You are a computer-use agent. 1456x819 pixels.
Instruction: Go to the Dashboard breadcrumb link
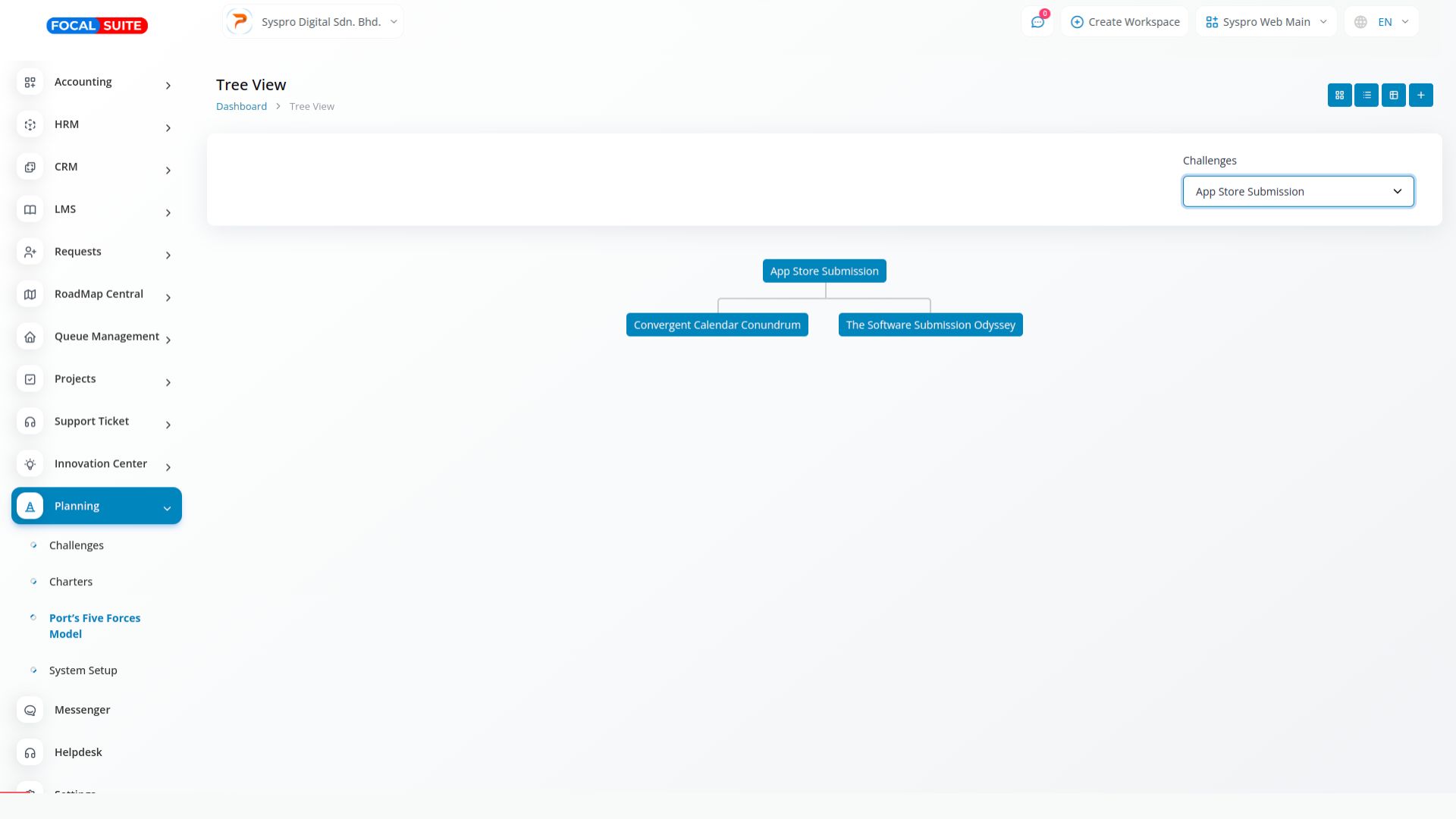pyautogui.click(x=241, y=107)
